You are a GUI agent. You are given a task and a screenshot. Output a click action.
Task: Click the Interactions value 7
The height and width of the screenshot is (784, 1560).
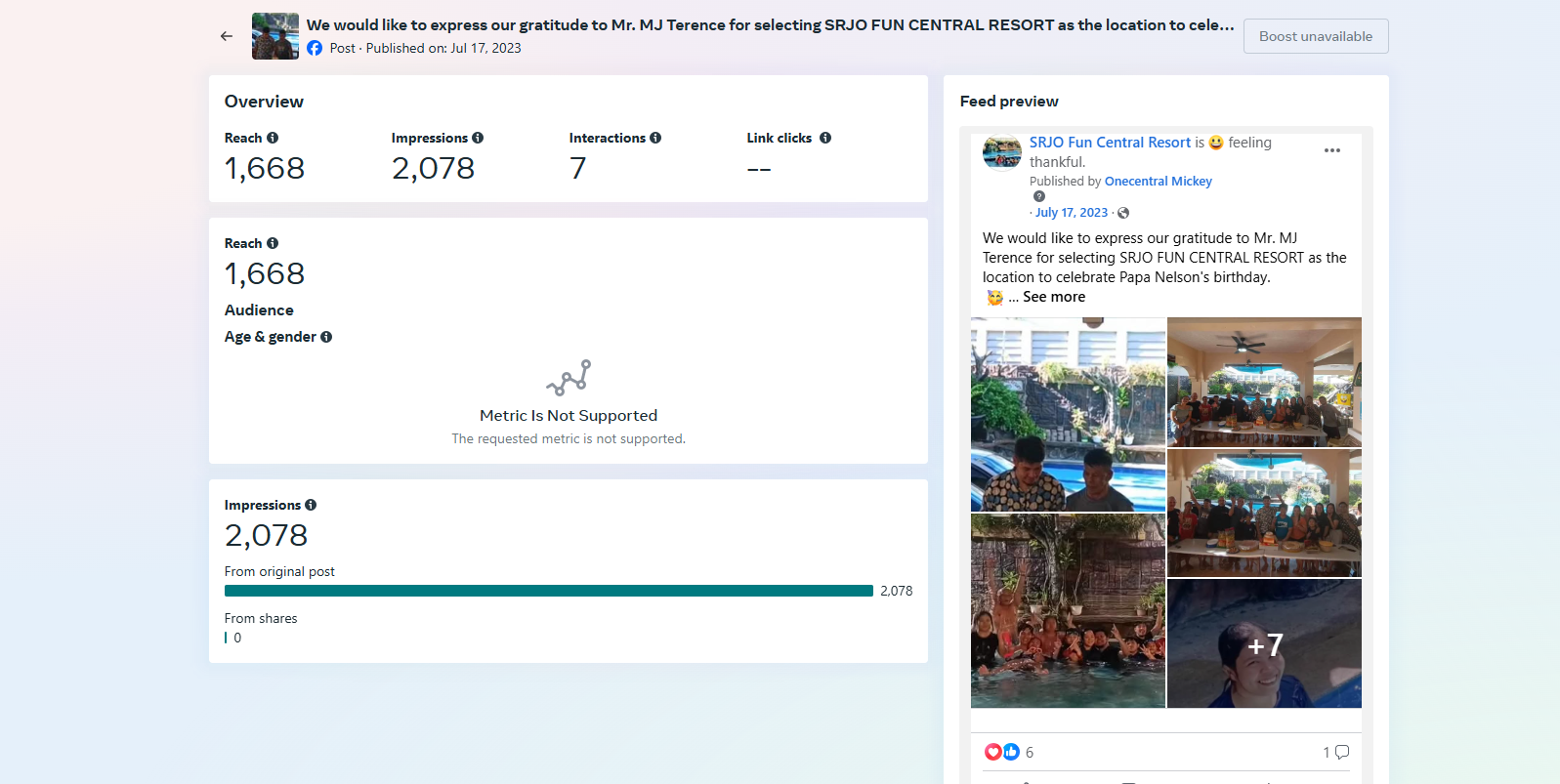(x=578, y=169)
